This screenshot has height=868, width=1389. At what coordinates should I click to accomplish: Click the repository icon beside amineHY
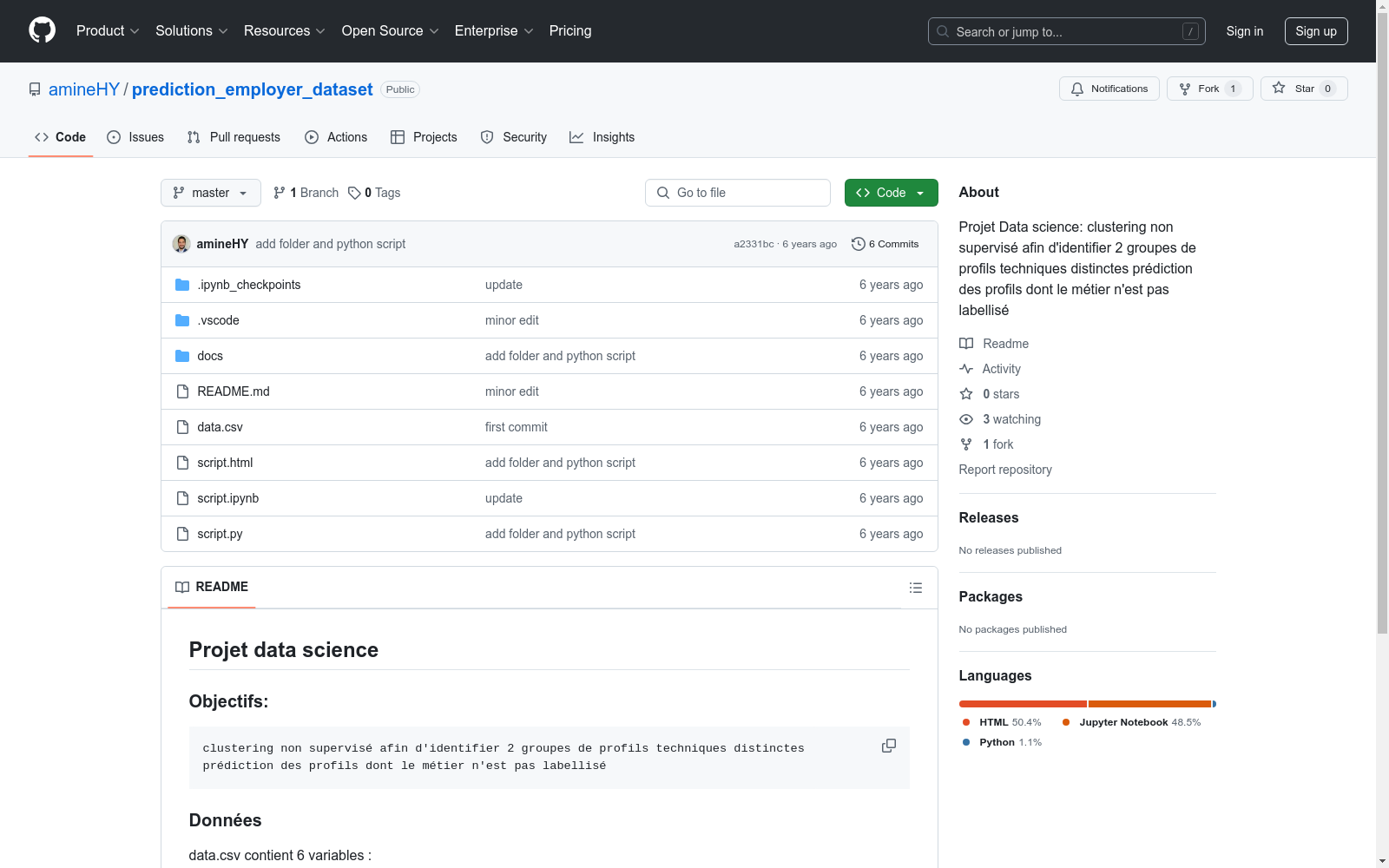[x=35, y=89]
